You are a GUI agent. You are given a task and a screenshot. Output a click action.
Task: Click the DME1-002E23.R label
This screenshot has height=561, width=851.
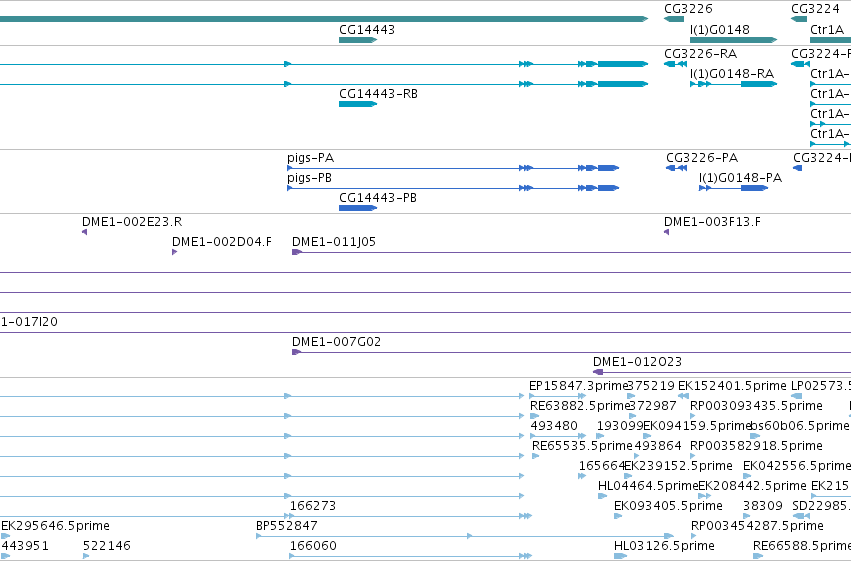pyautogui.click(x=132, y=222)
